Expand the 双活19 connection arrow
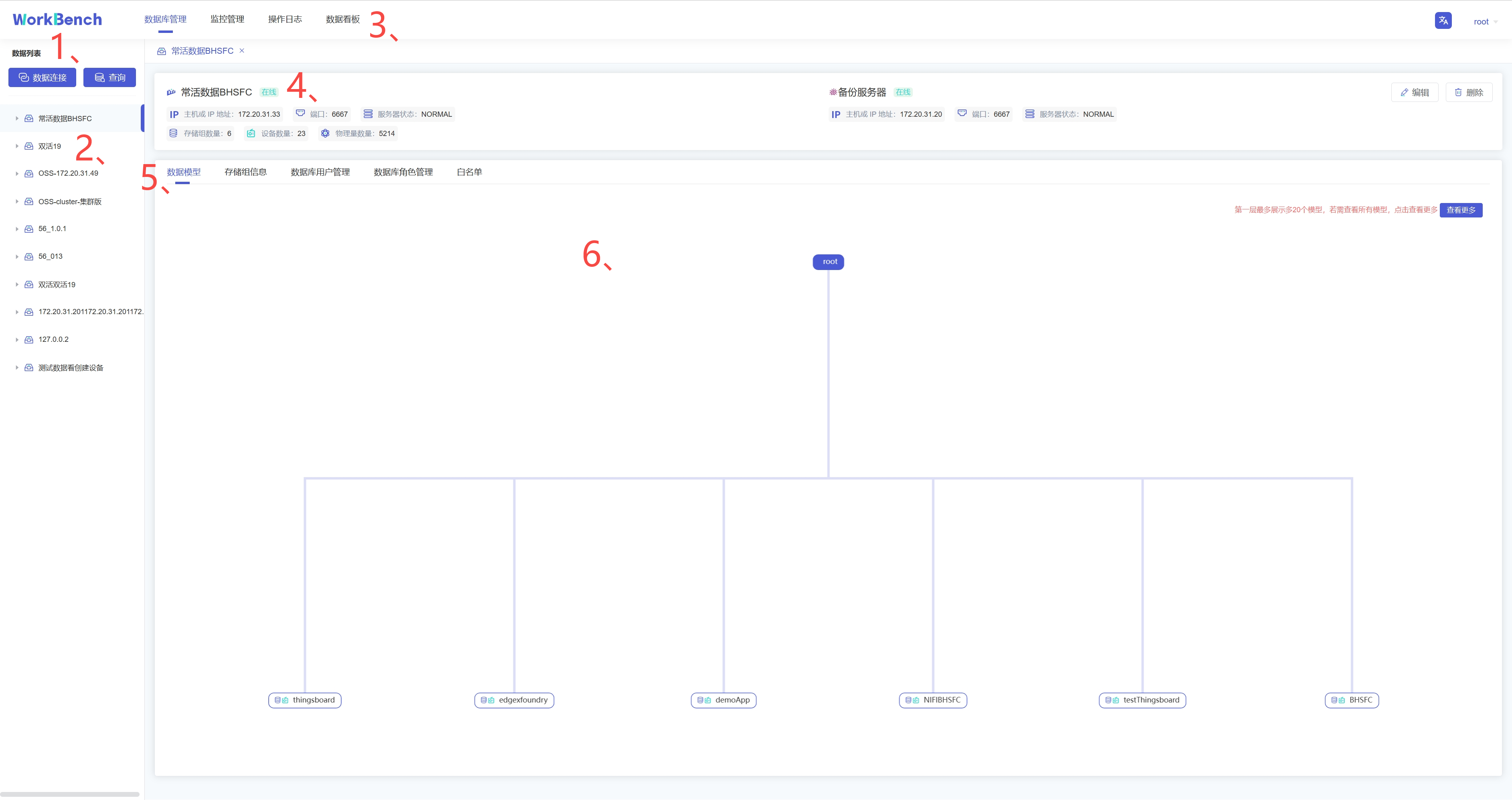The height and width of the screenshot is (800, 1512). tap(17, 146)
